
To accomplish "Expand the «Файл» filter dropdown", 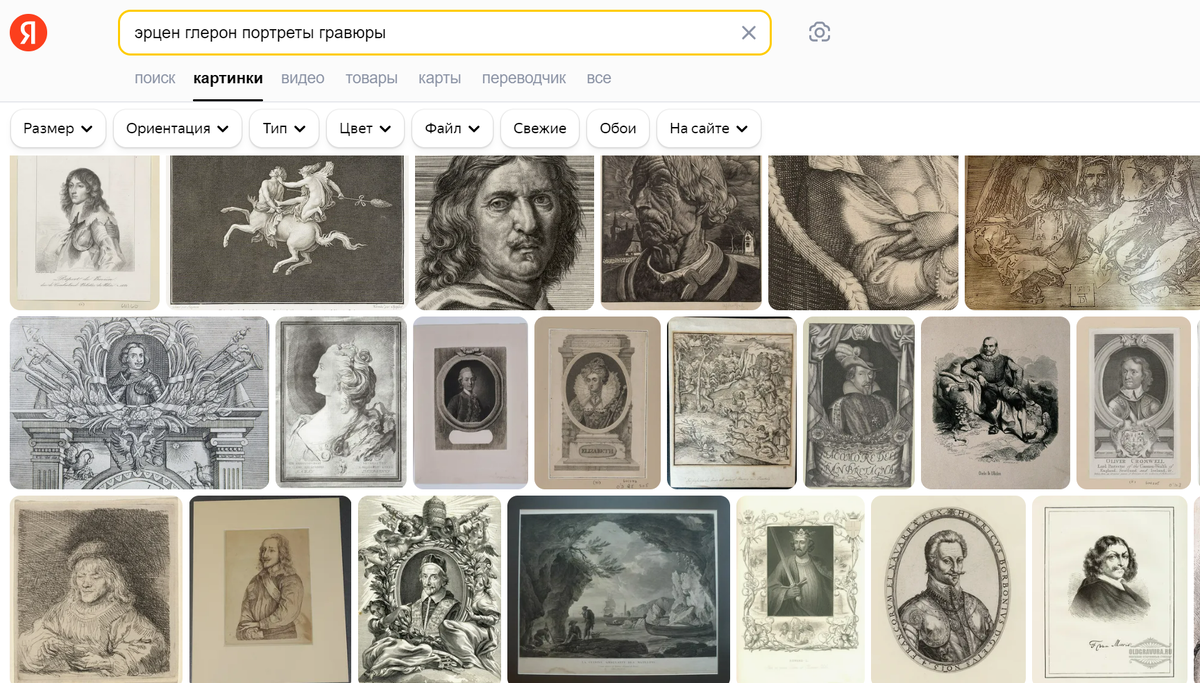I will [x=452, y=128].
